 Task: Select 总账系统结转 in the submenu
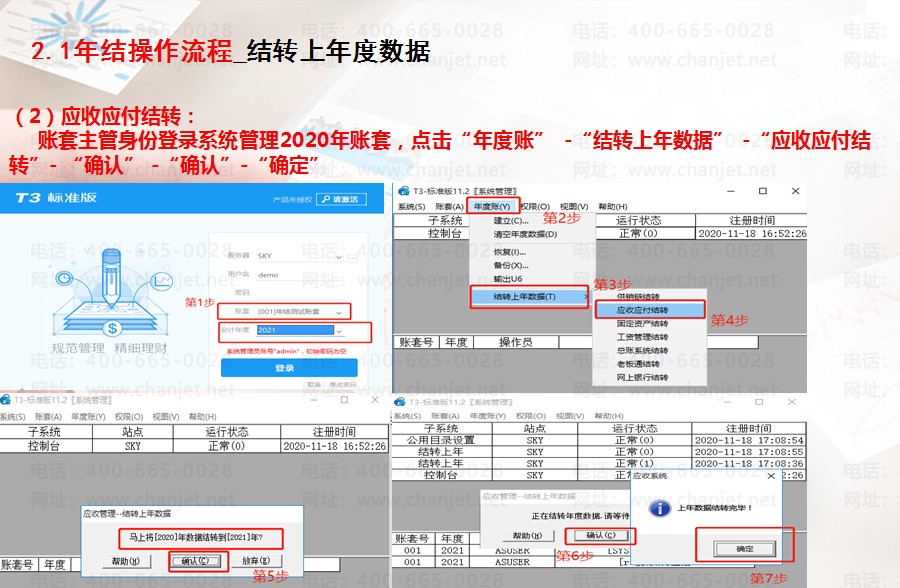coord(642,350)
